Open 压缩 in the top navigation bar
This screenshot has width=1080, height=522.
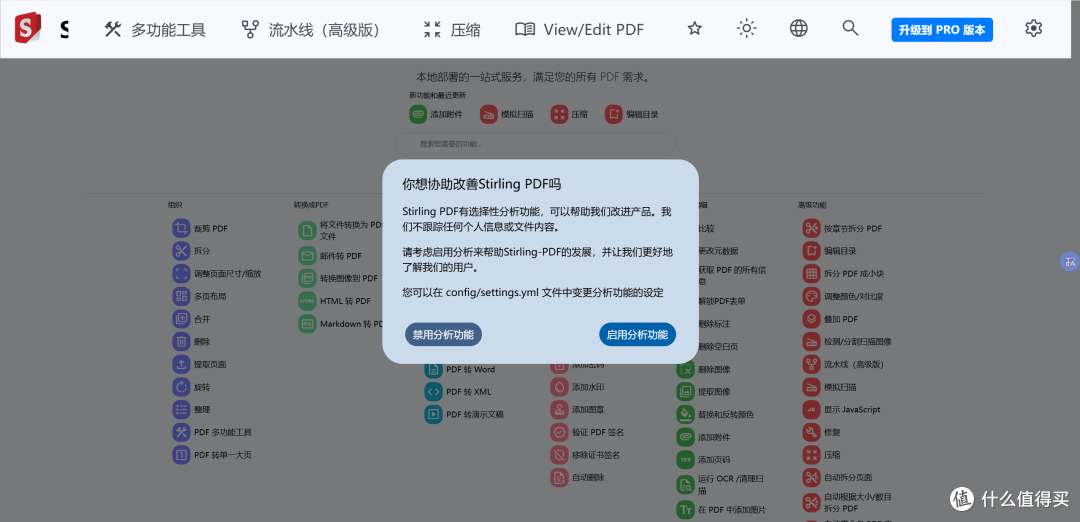click(x=452, y=30)
